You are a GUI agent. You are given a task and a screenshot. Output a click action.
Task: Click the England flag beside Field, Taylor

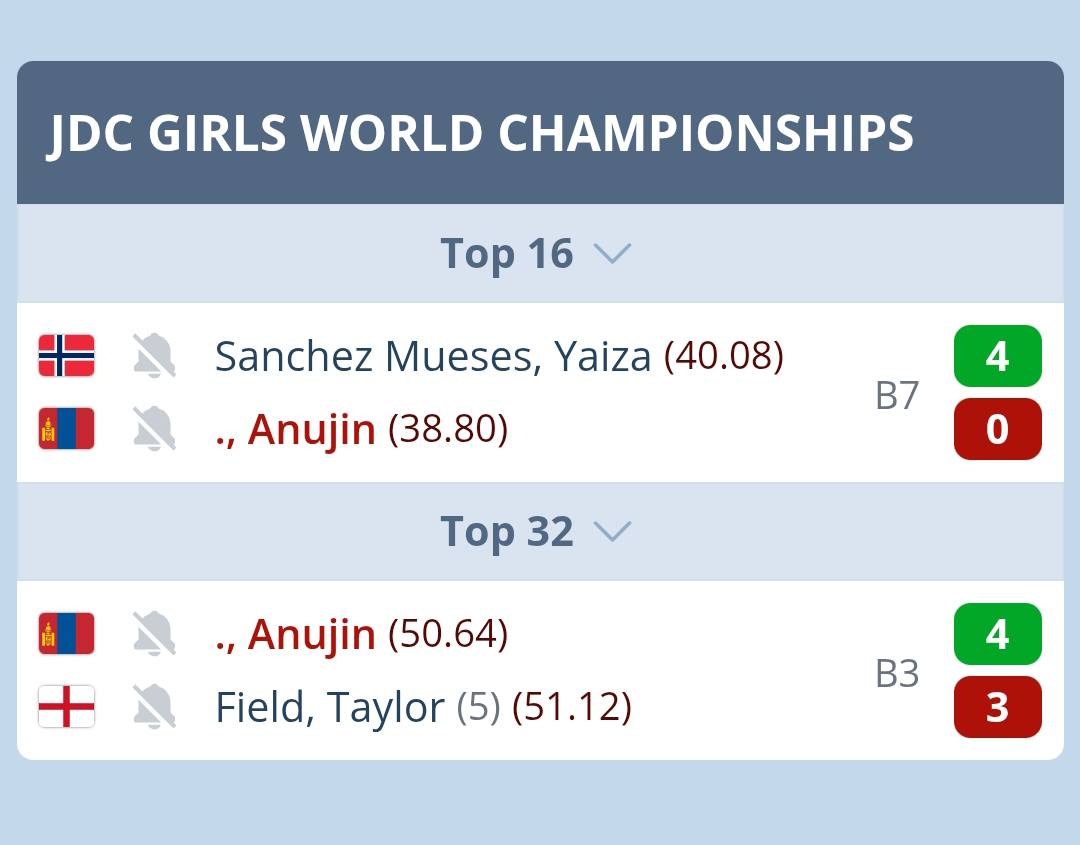(66, 707)
